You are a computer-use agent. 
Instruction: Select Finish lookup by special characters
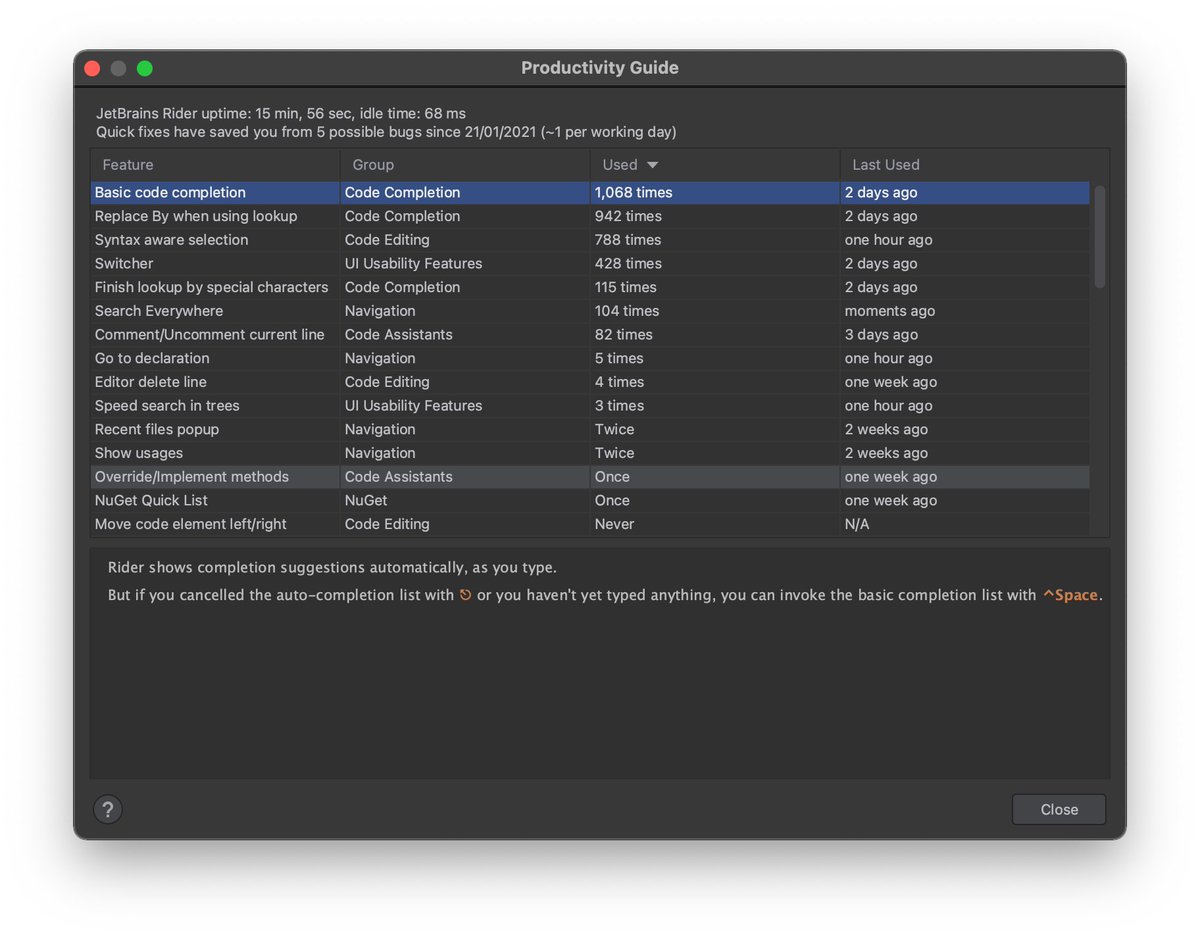[590, 287]
